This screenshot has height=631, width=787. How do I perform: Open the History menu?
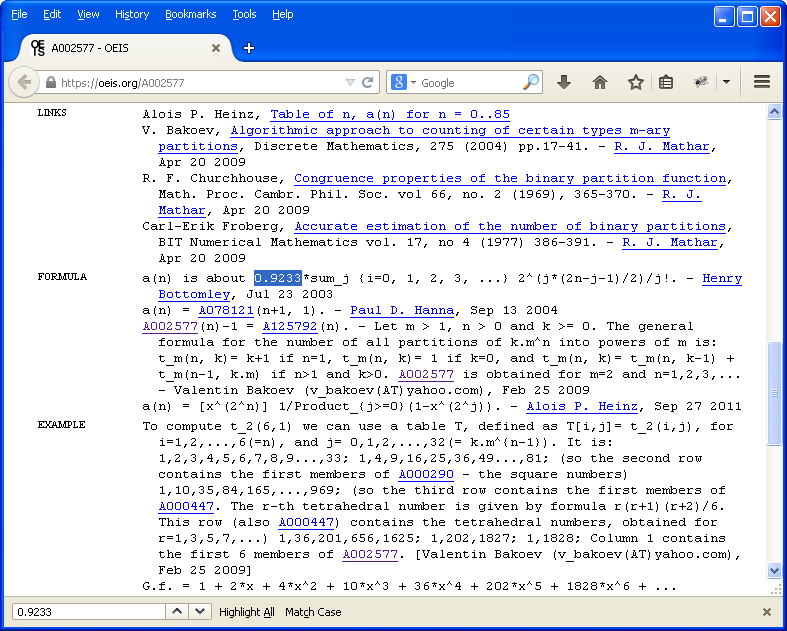coord(132,15)
